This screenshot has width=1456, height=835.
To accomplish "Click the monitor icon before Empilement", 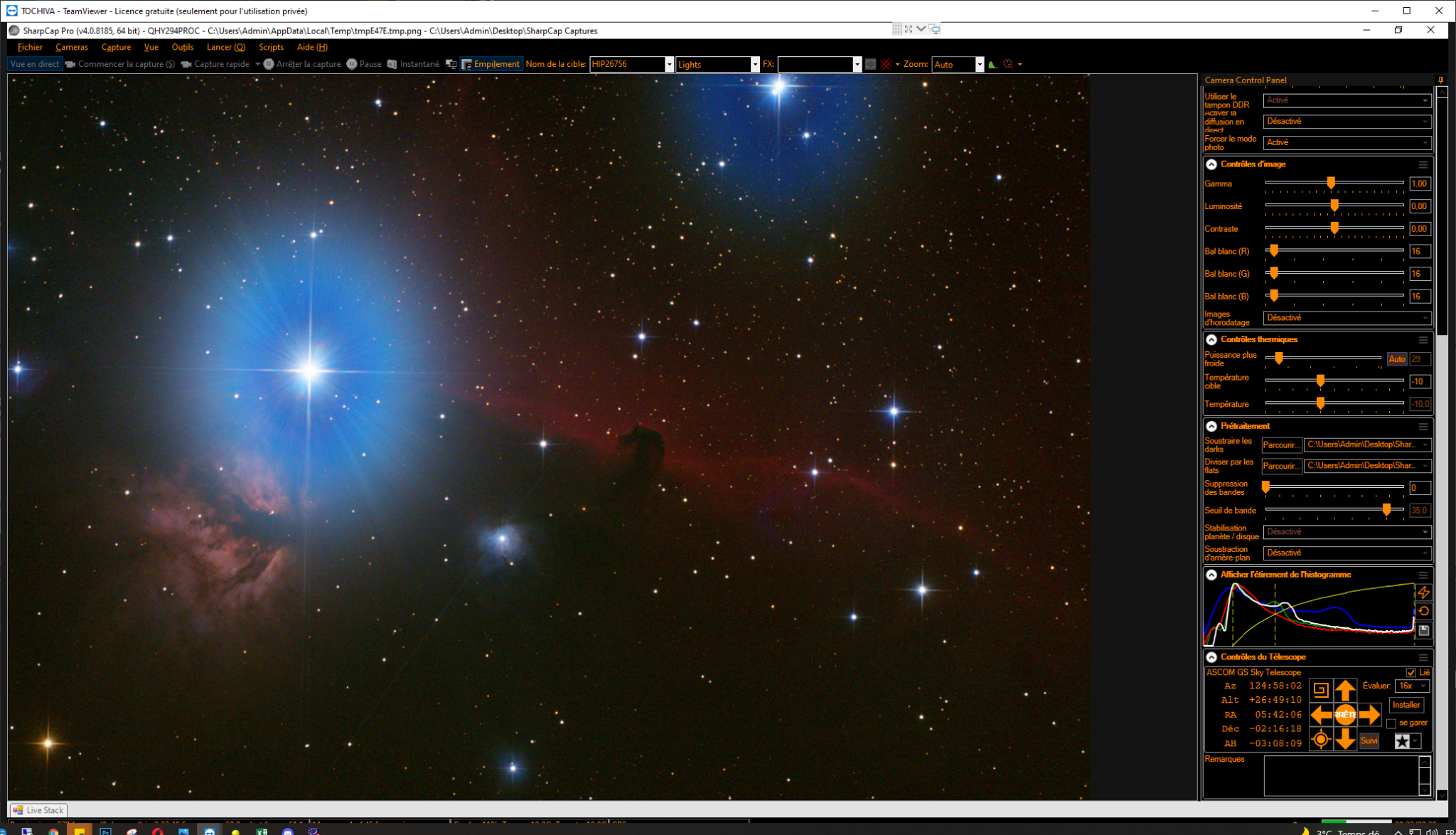I will [x=451, y=64].
